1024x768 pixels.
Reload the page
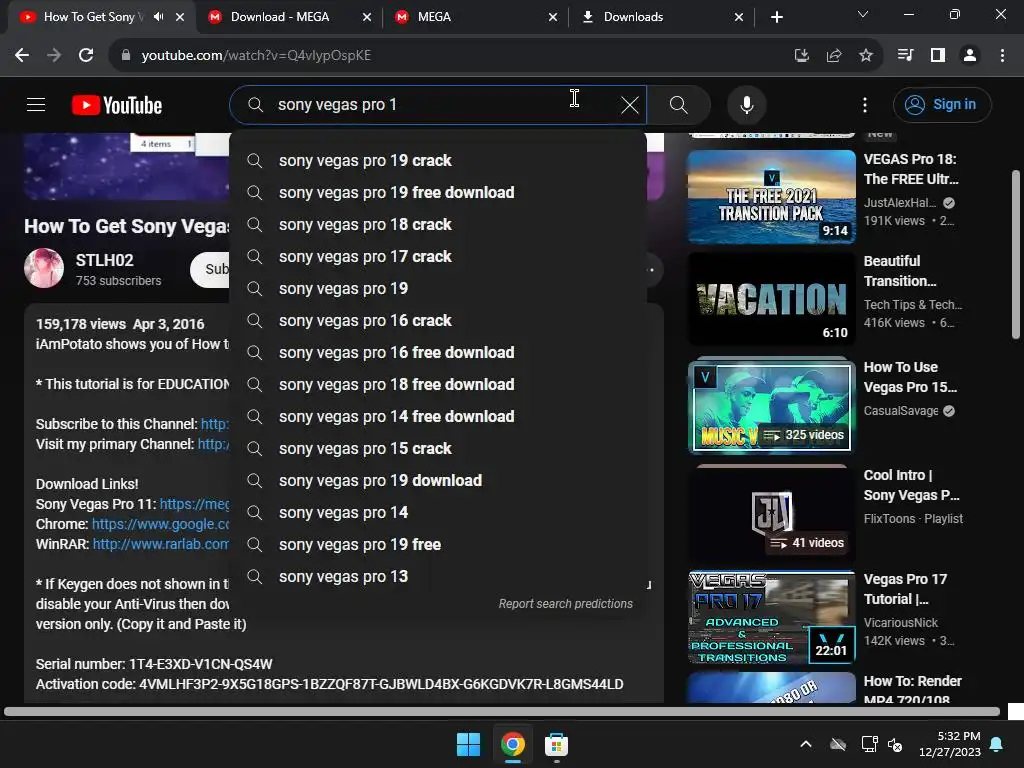point(86,56)
